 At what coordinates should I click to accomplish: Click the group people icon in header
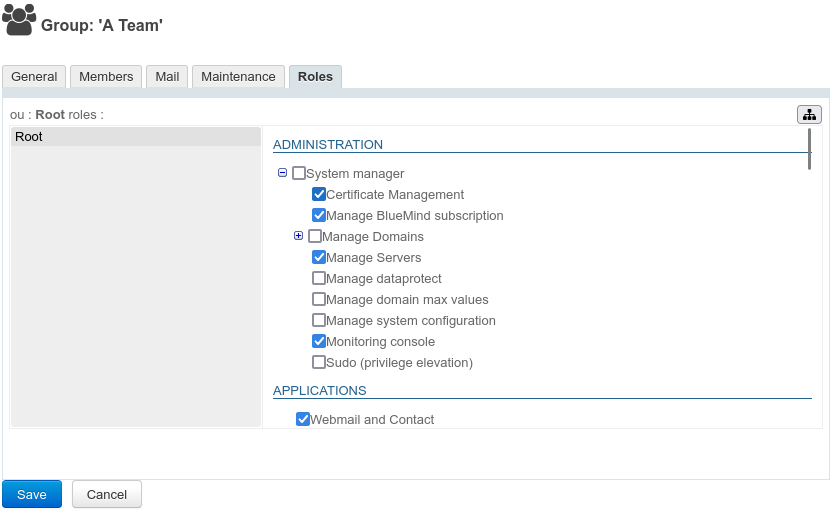click(x=19, y=20)
